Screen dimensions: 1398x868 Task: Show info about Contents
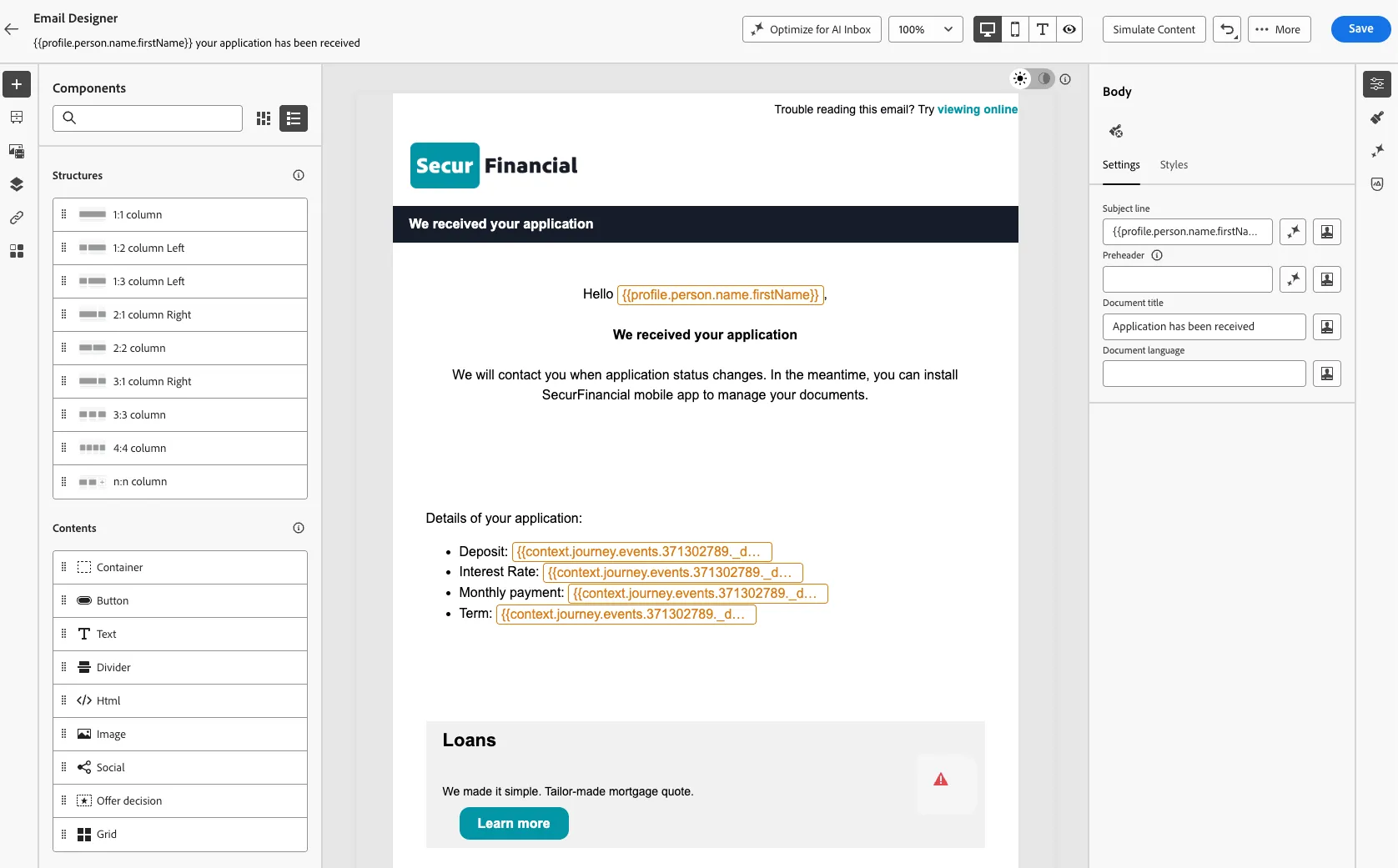tap(299, 528)
